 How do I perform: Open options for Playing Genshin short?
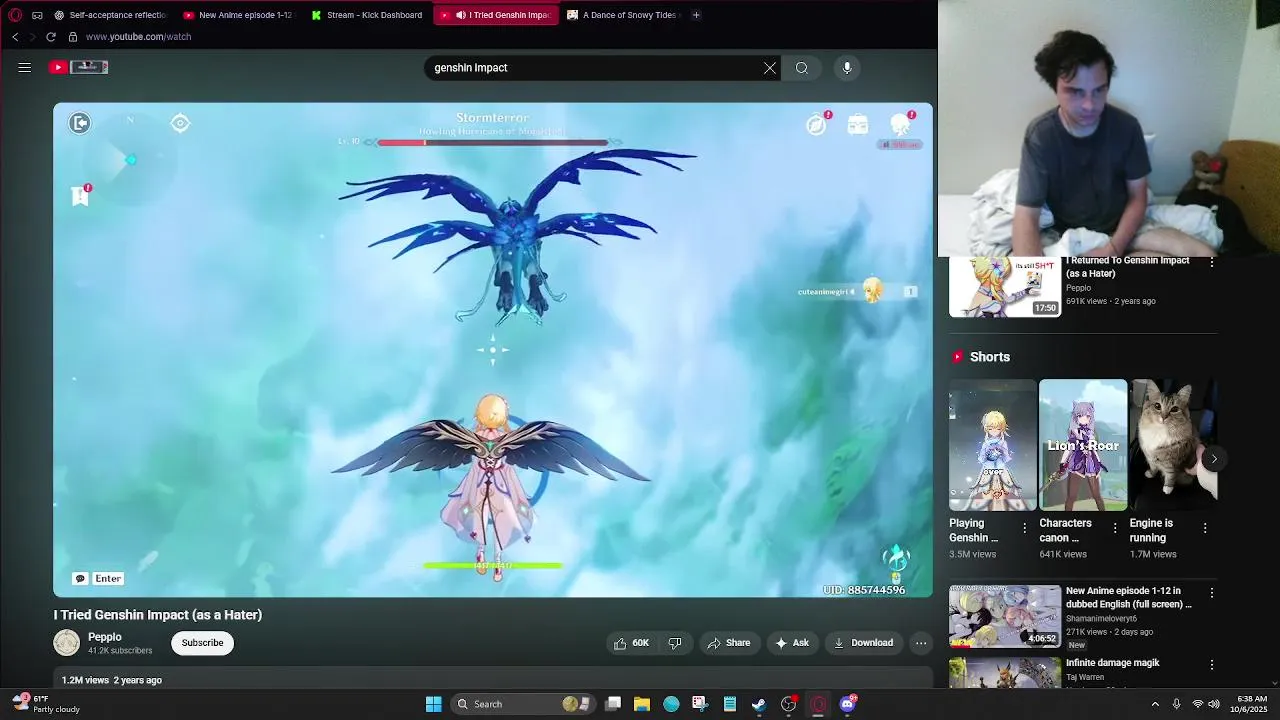(x=1024, y=528)
